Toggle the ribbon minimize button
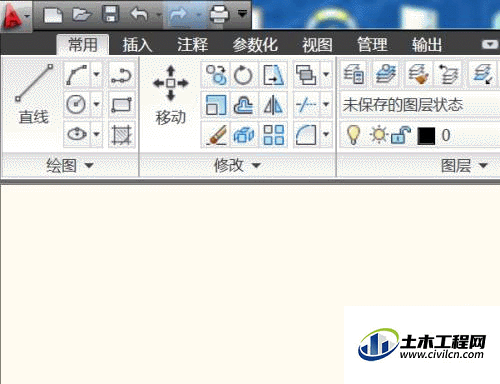Screen dimensions: 500x384 [490, 44]
